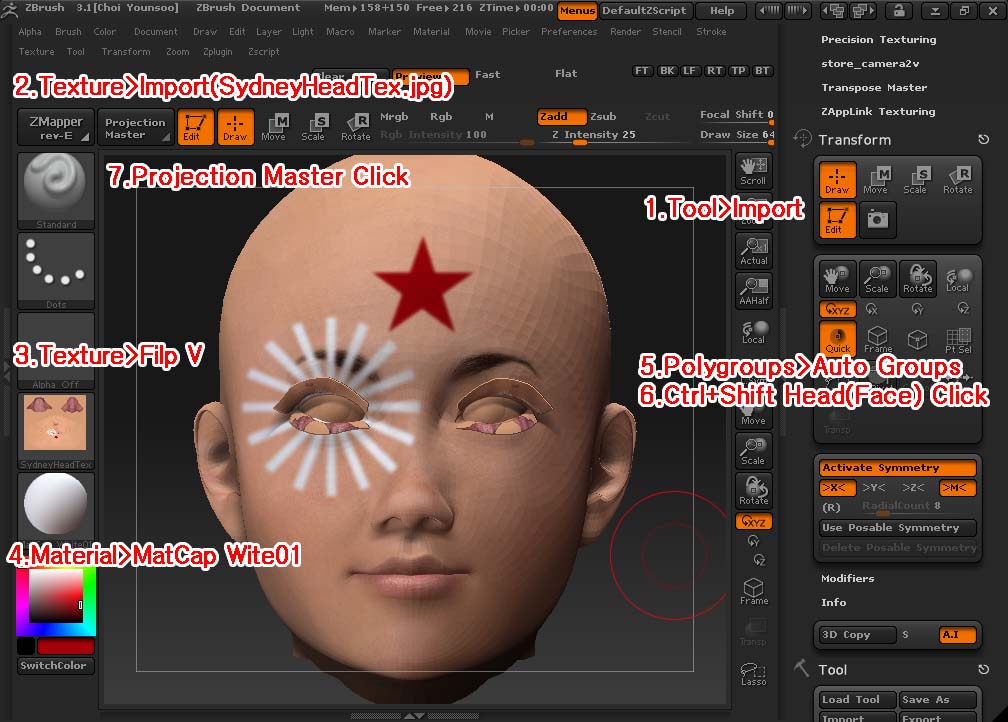Click the Actual size zoom icon
Image resolution: width=1008 pixels, height=722 pixels.
click(753, 251)
